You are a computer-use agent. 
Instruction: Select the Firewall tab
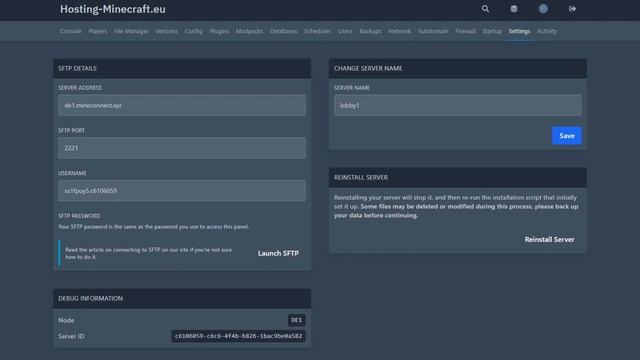click(465, 31)
